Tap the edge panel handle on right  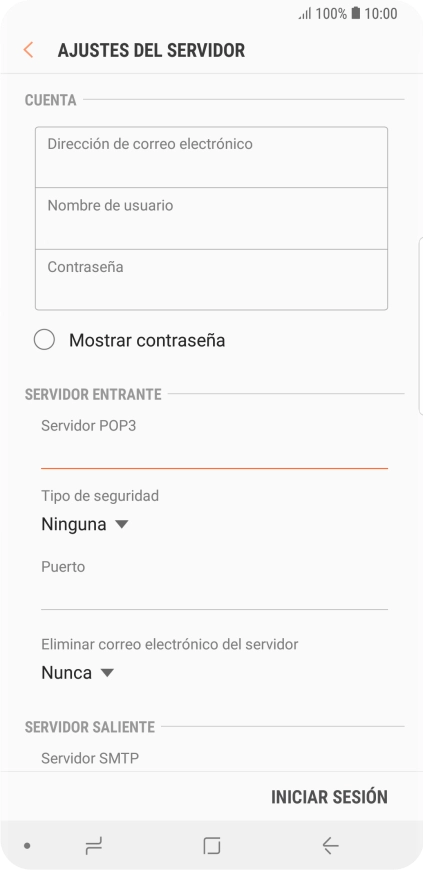coord(420,326)
